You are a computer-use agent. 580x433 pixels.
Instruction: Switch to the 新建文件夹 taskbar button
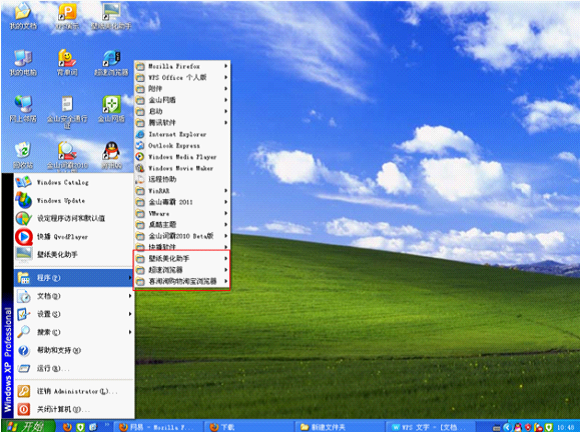[x=340, y=427]
